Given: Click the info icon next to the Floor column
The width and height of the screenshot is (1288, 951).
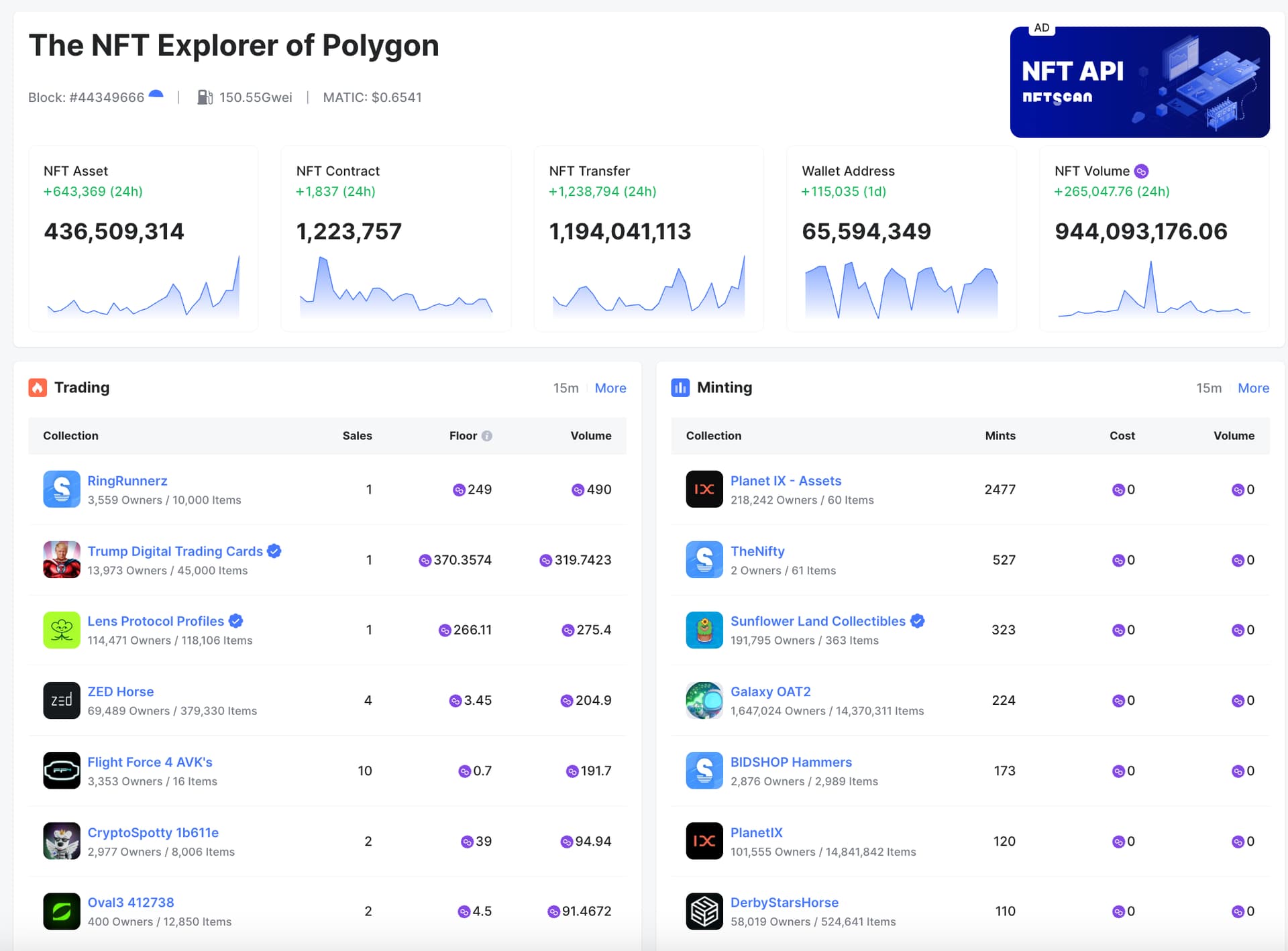Looking at the screenshot, I should point(487,435).
